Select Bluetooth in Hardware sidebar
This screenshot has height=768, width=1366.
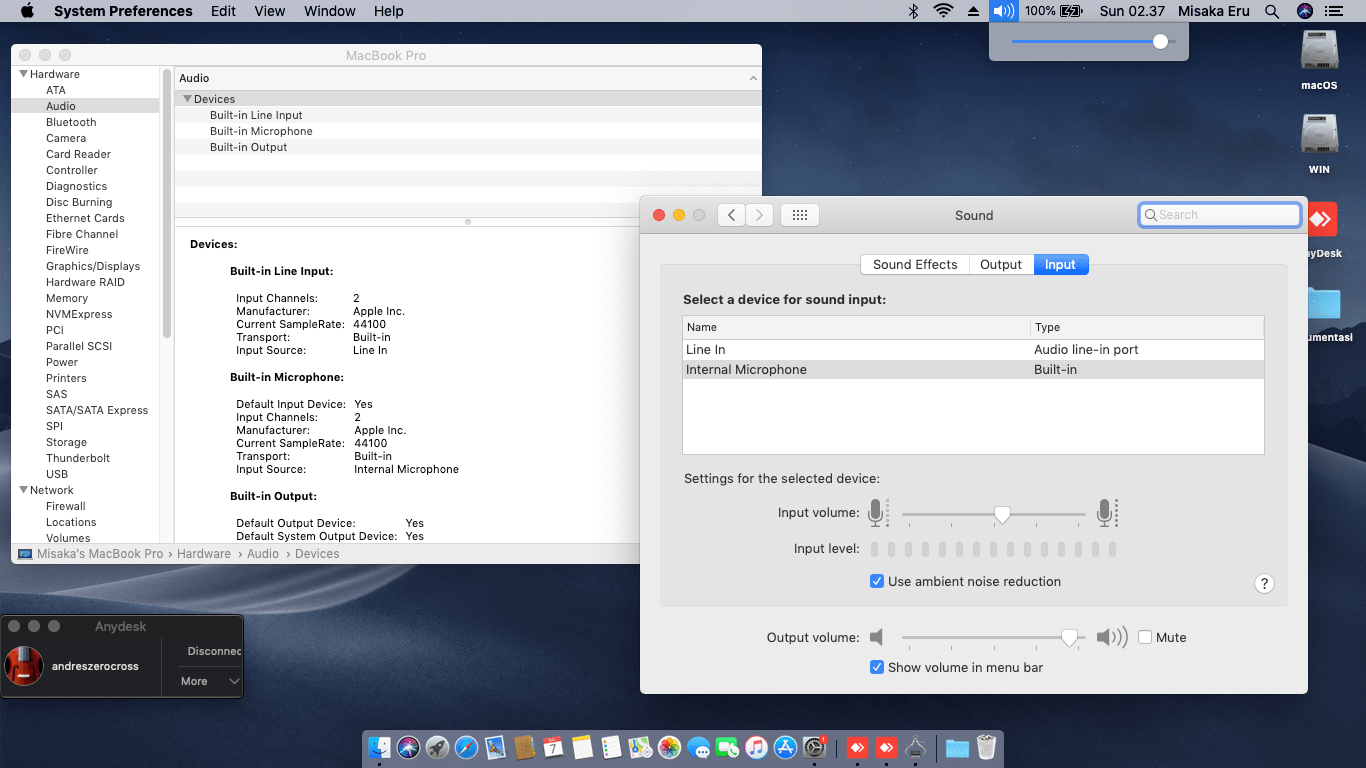[x=71, y=122]
